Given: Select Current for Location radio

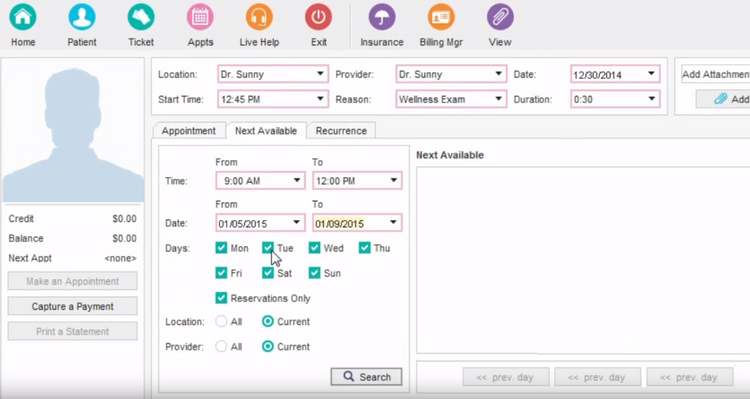Looking at the screenshot, I should (268, 321).
